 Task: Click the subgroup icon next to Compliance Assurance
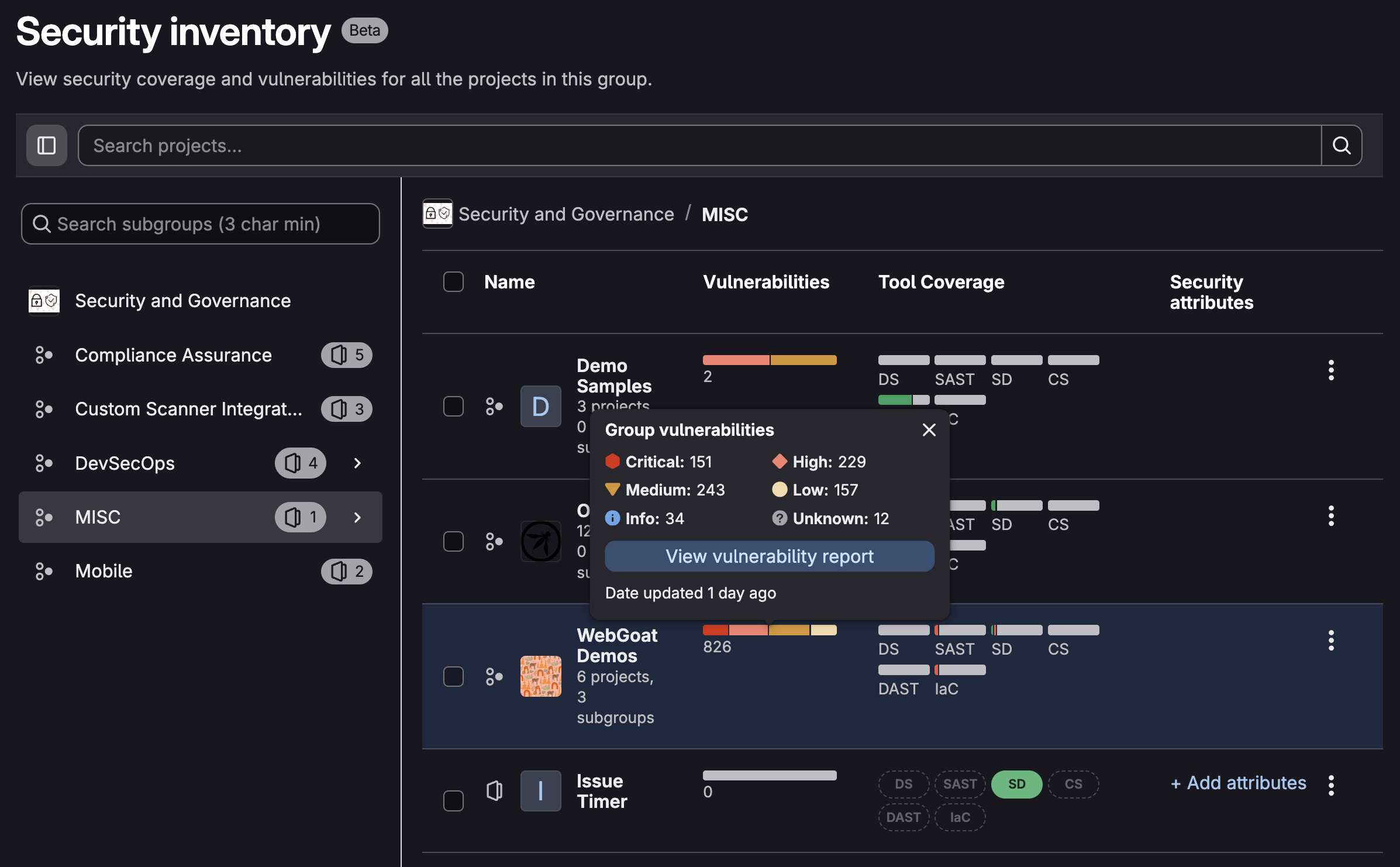point(43,355)
